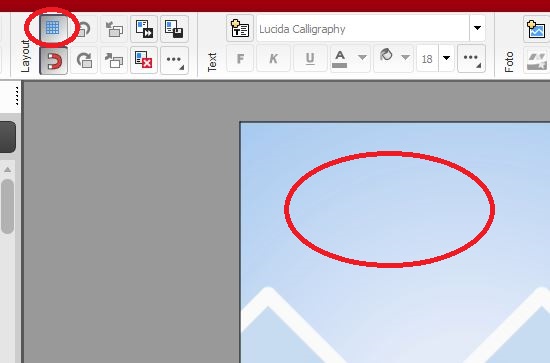Image resolution: width=550 pixels, height=363 pixels.
Task: Open the text color picker
Action: tap(340, 59)
